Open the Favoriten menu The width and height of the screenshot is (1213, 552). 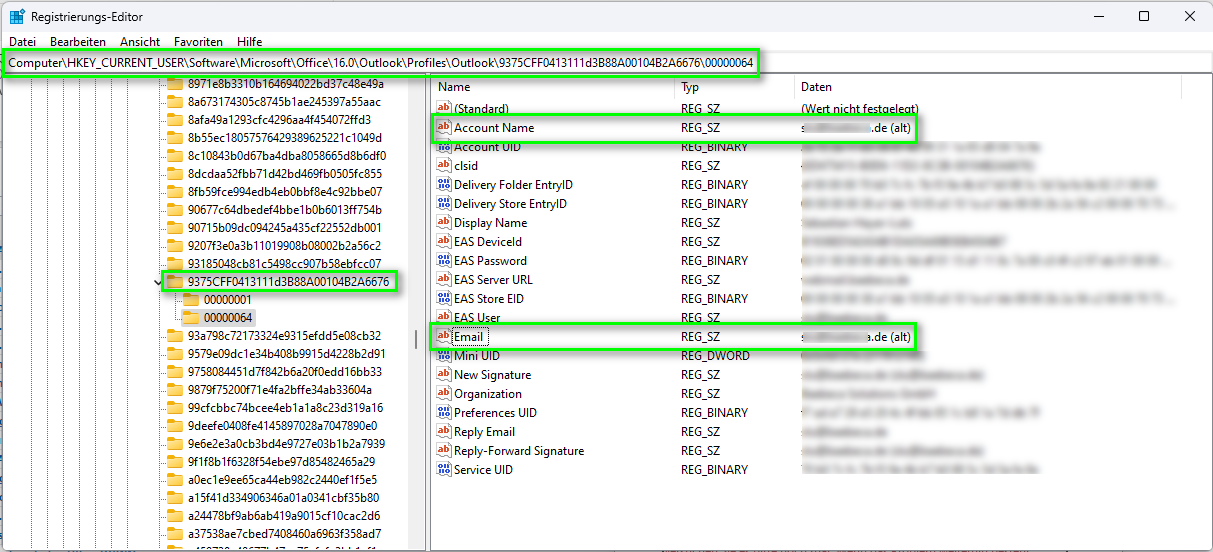[198, 42]
